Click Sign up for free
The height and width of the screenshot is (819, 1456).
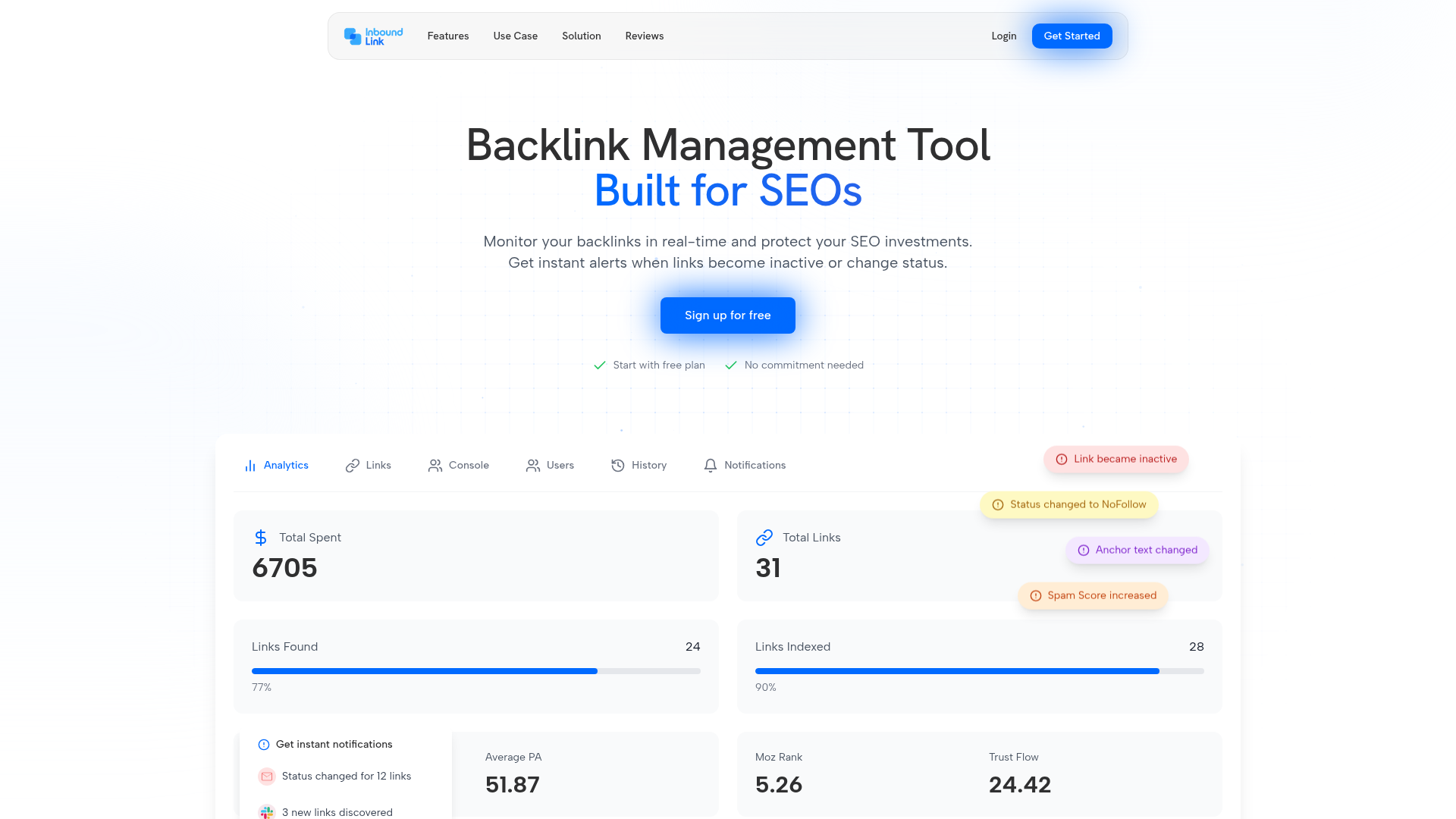click(x=727, y=315)
